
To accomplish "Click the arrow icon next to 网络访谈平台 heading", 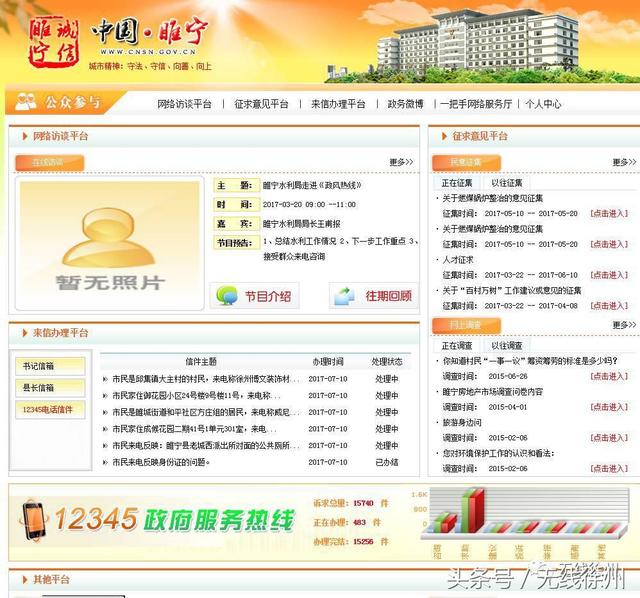I will pos(25,136).
